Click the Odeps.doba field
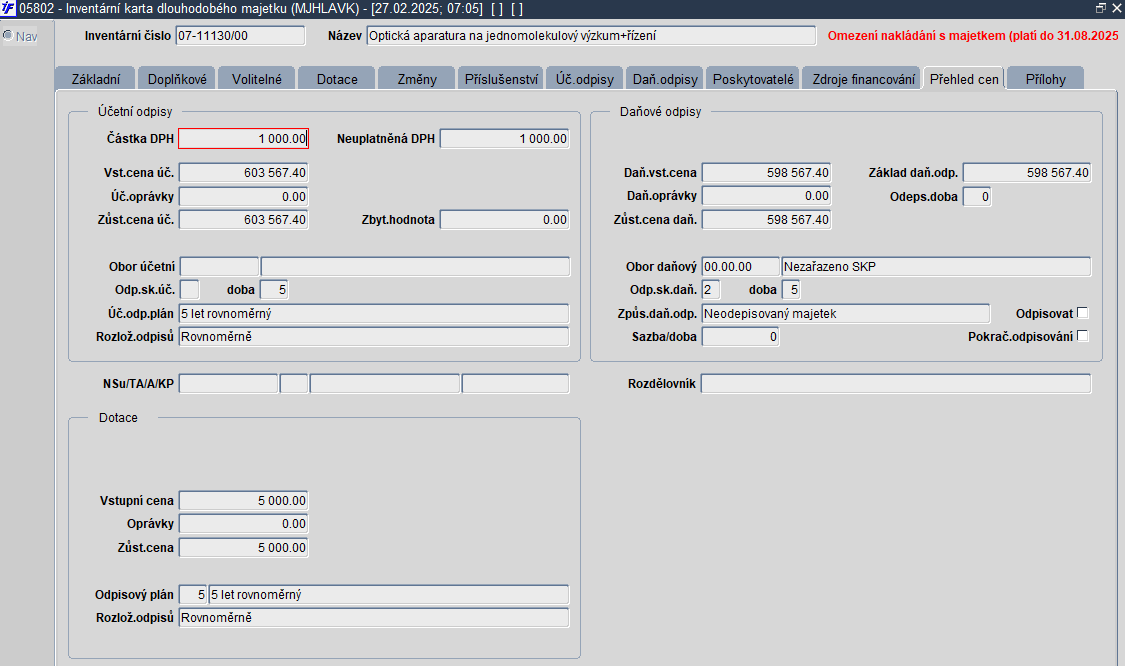This screenshot has width=1125, height=666. [976, 196]
